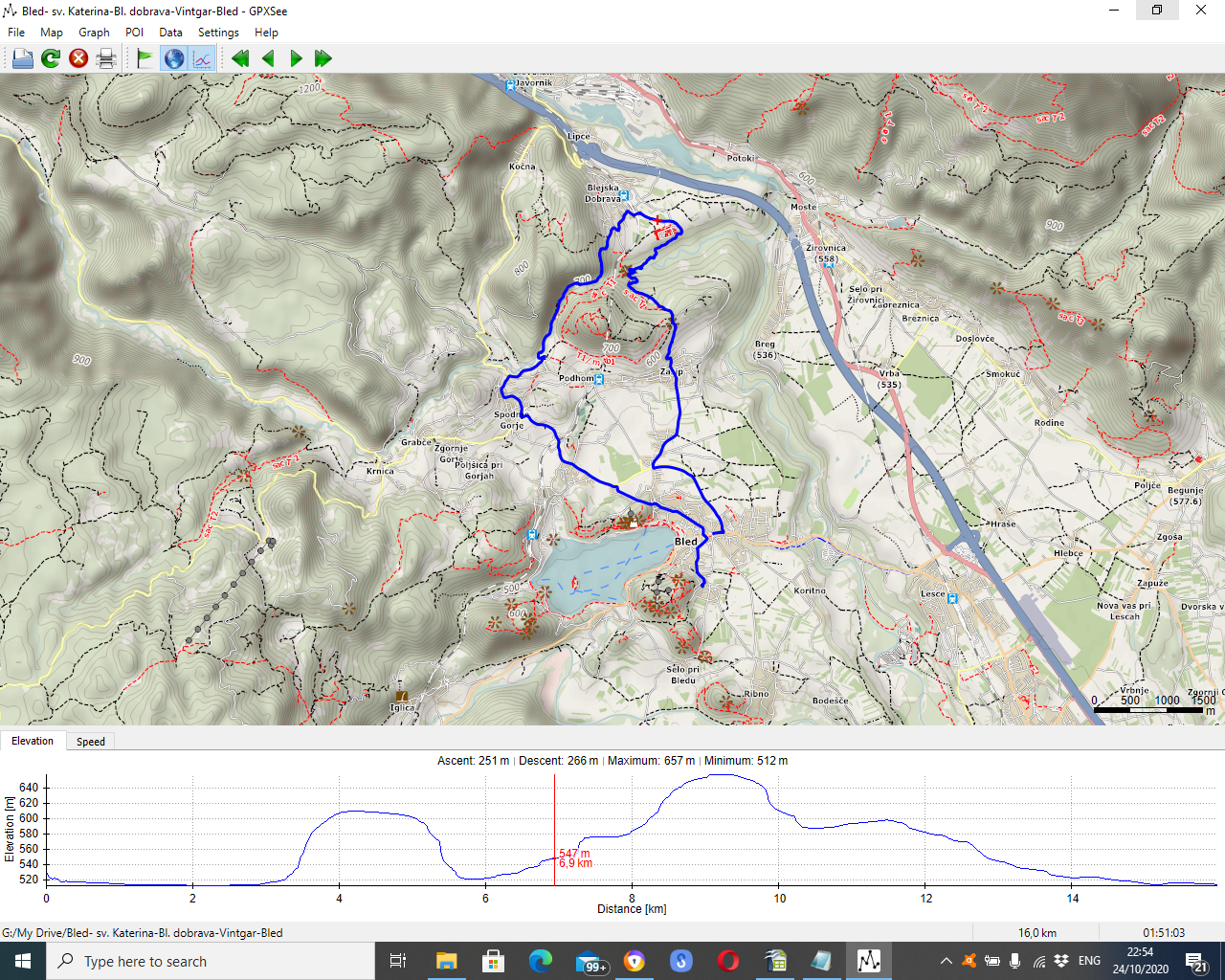Select the Elevation graph tab
The image size is (1225, 980).
[33, 741]
